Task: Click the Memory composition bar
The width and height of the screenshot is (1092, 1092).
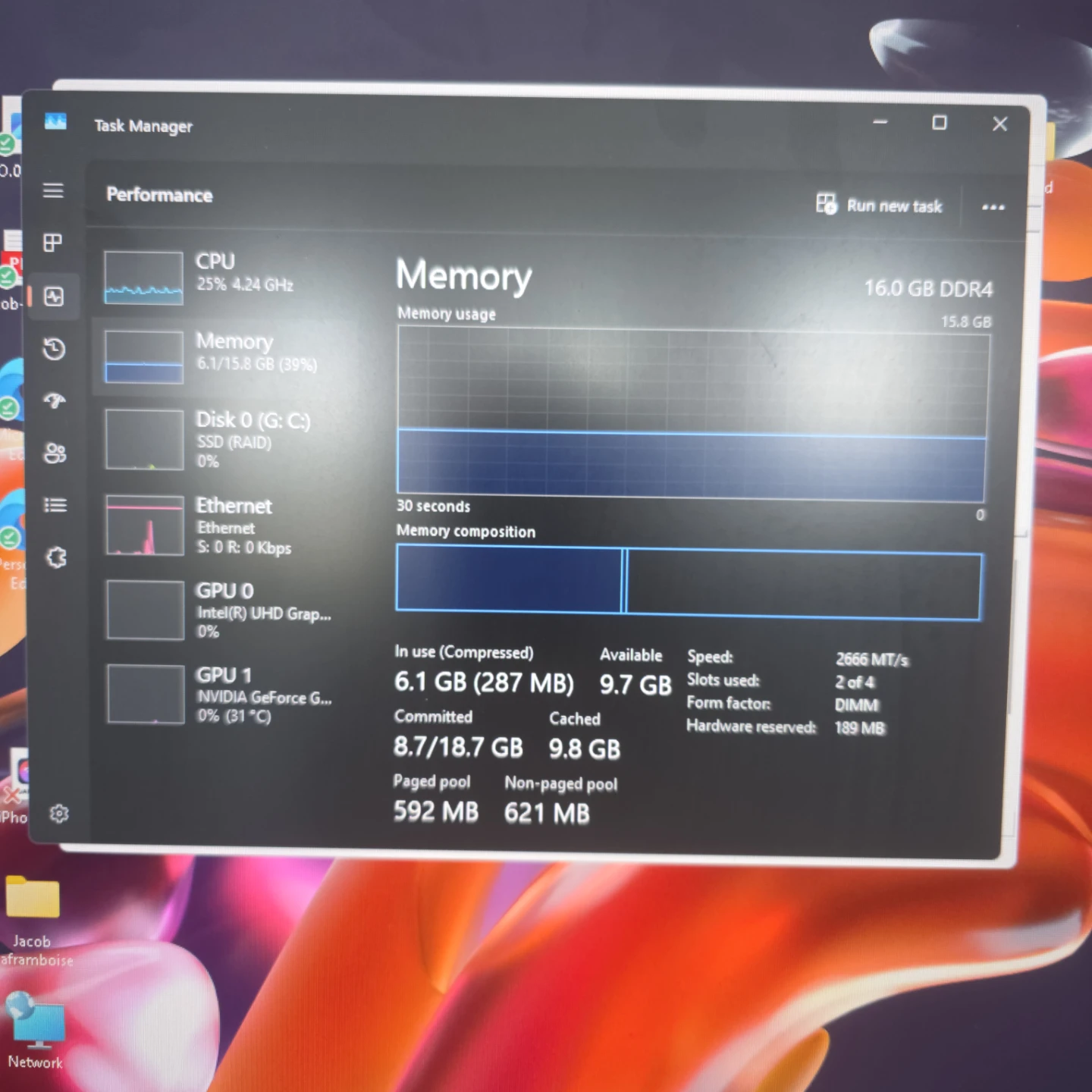Action: pos(689,582)
